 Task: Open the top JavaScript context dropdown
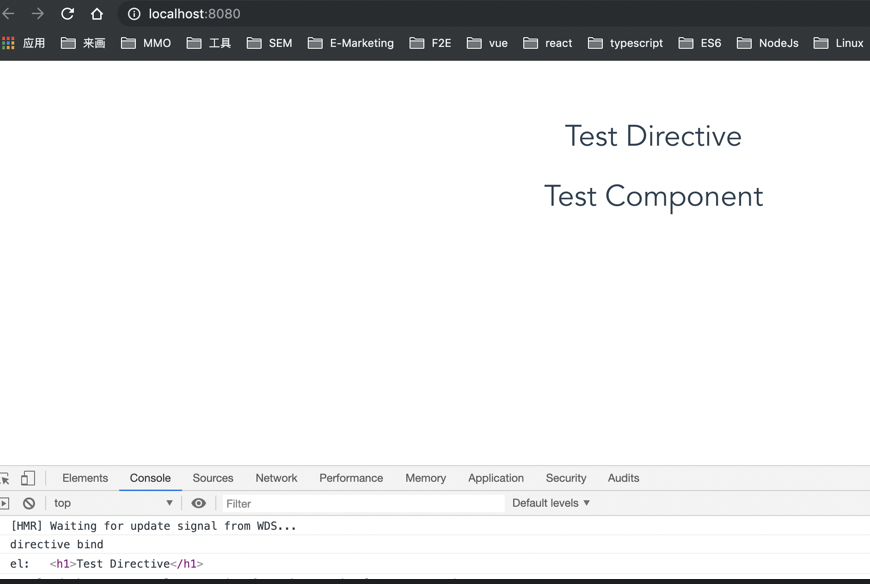[x=113, y=503]
